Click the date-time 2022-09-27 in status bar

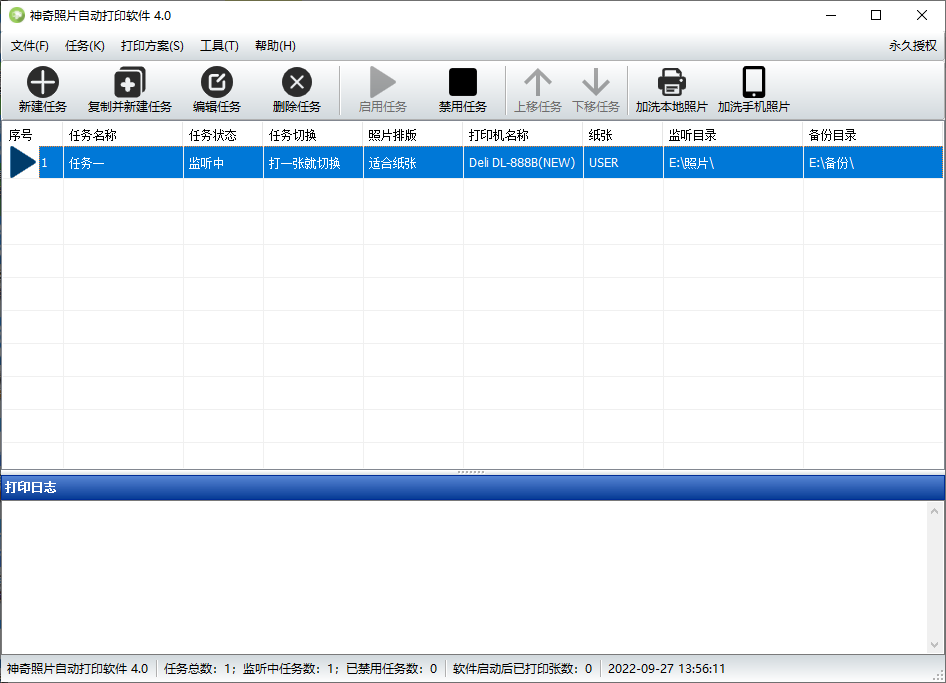click(x=666, y=669)
